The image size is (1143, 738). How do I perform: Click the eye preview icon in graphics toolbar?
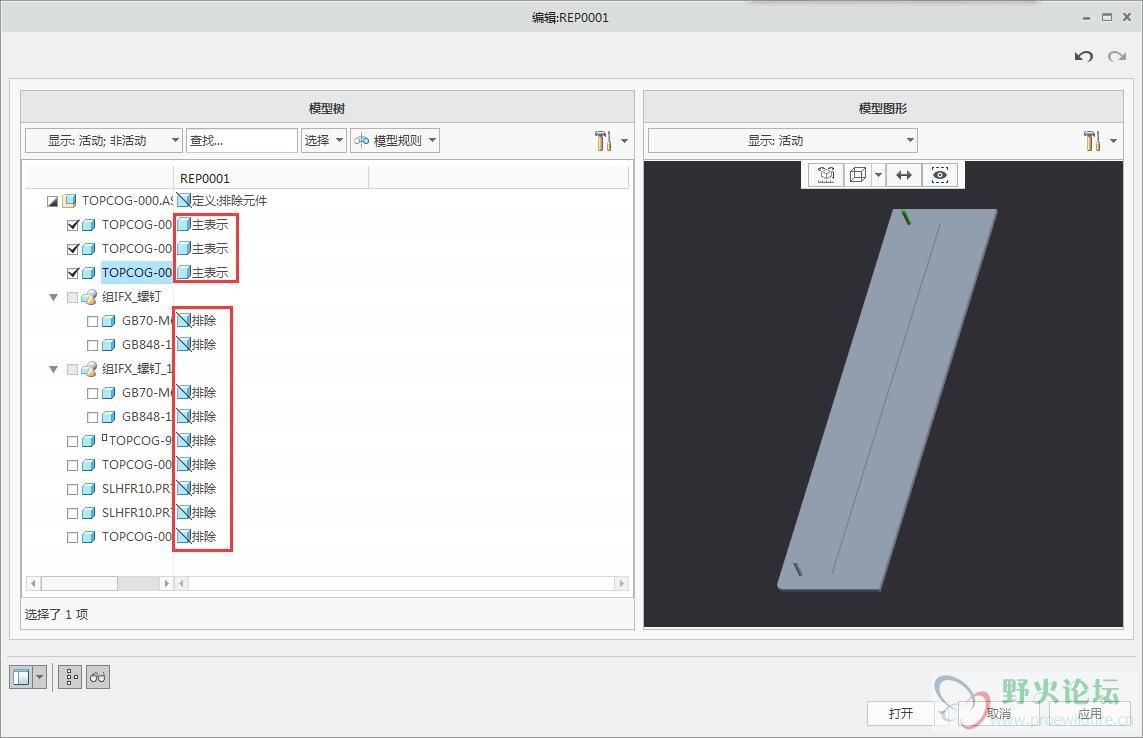940,175
